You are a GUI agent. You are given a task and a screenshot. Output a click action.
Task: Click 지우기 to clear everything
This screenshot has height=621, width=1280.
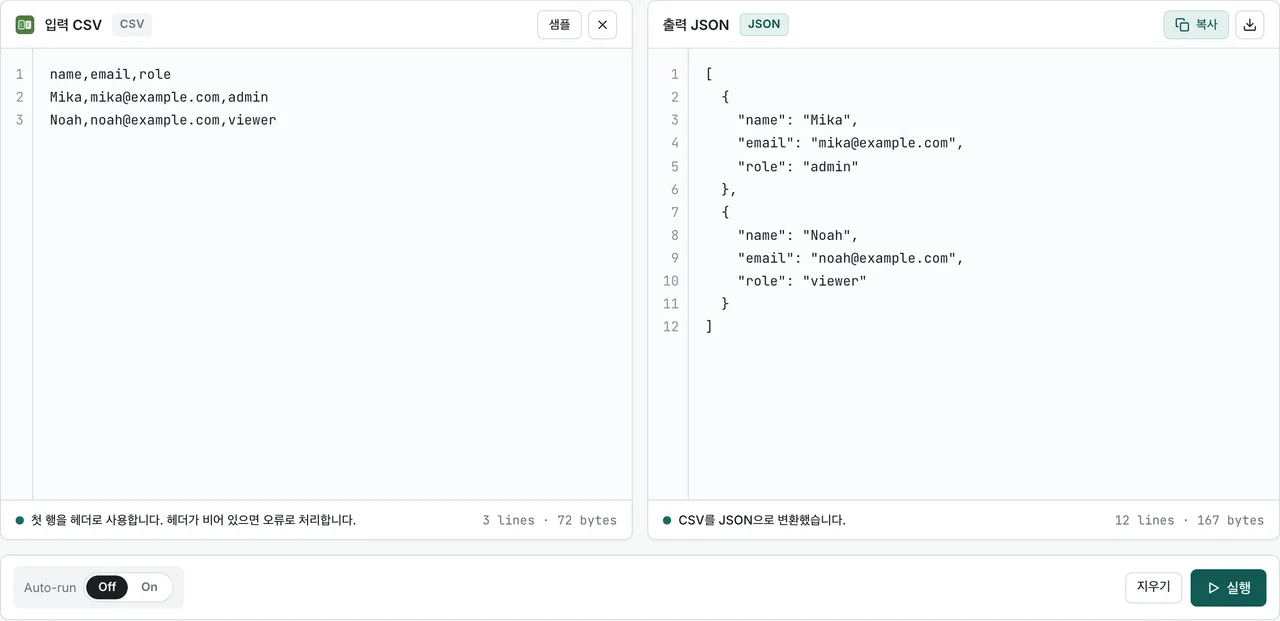point(1153,587)
